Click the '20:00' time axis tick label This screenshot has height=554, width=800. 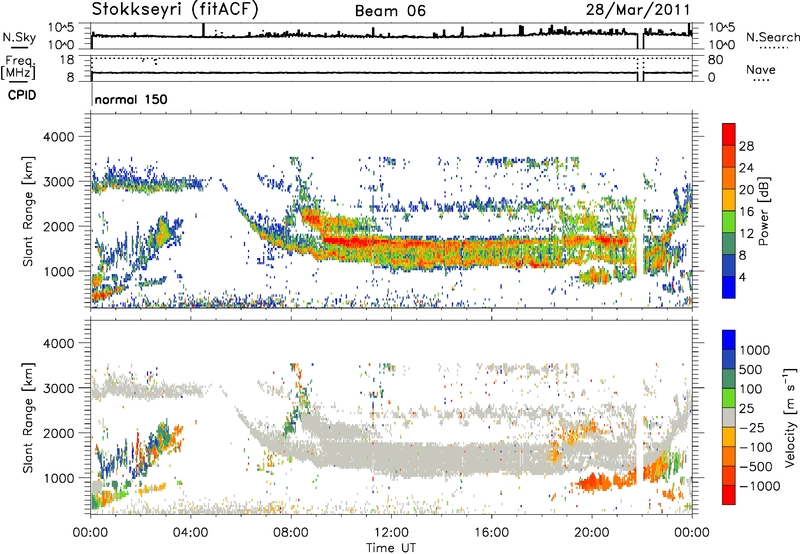click(x=591, y=533)
